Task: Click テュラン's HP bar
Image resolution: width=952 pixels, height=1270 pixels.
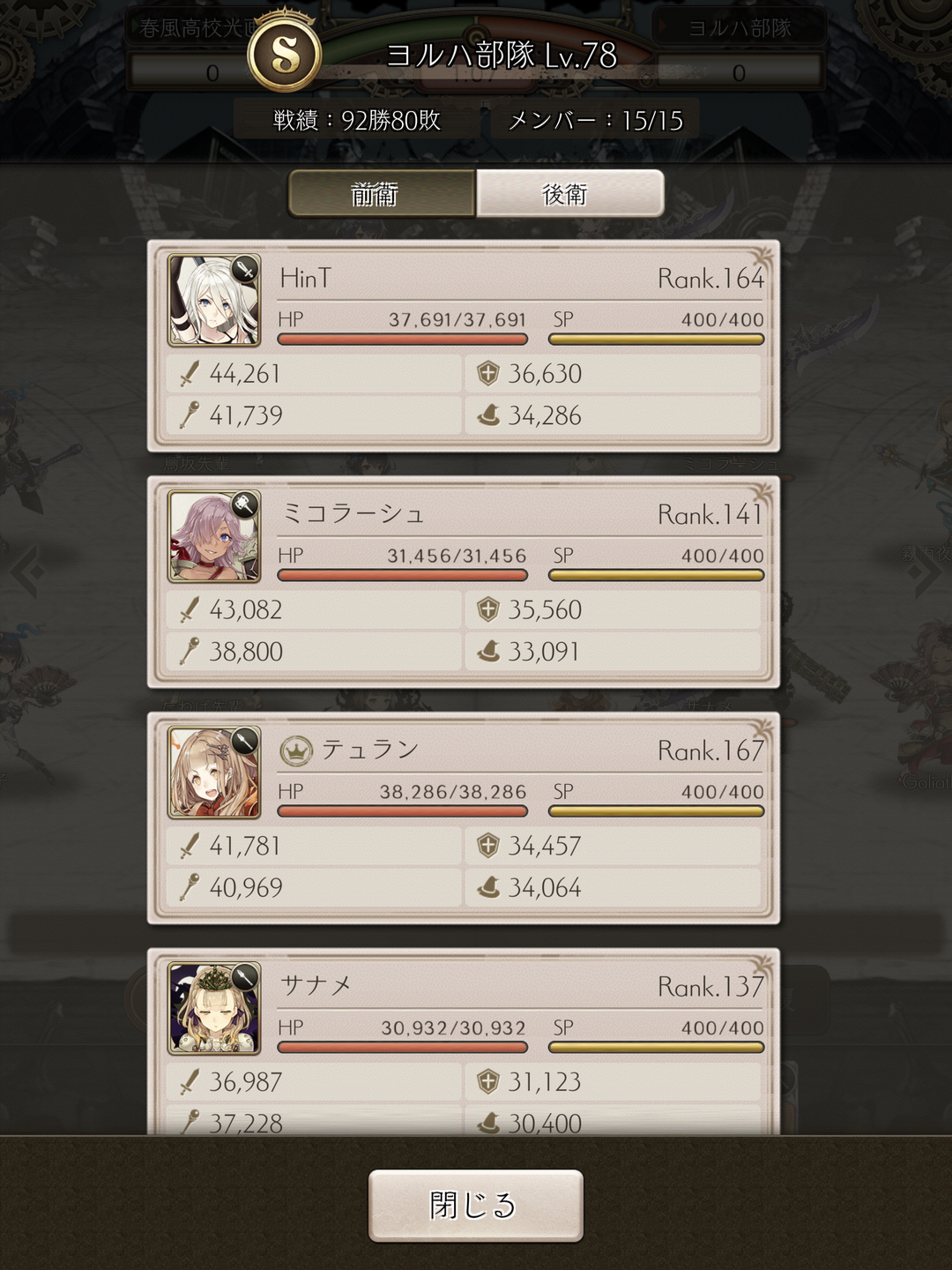Action: click(402, 811)
